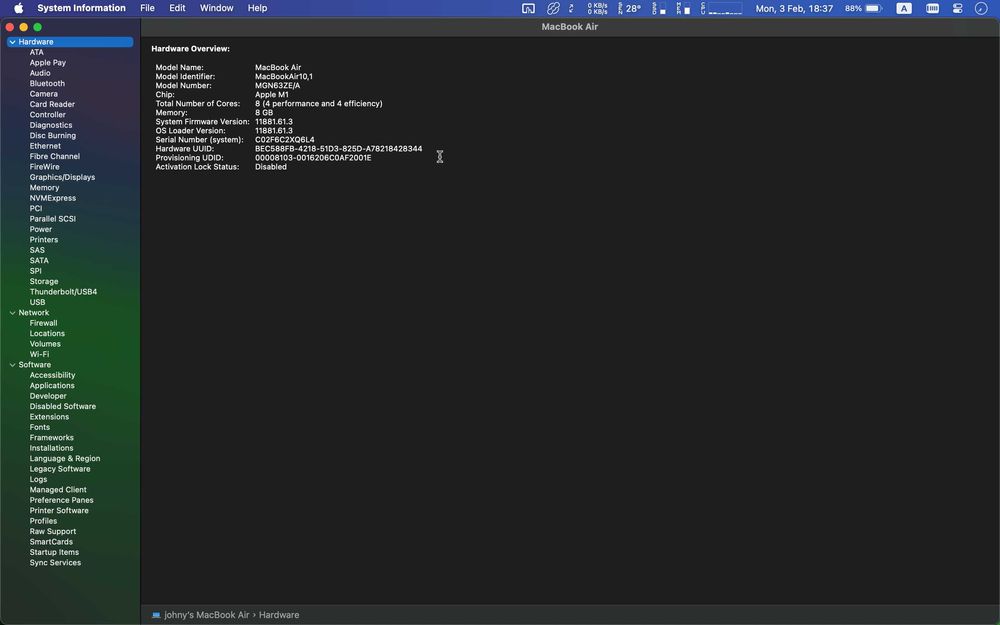Viewport: 1000px width, 625px height.
Task: Click the laptop icon in path bar
Action: click(156, 615)
